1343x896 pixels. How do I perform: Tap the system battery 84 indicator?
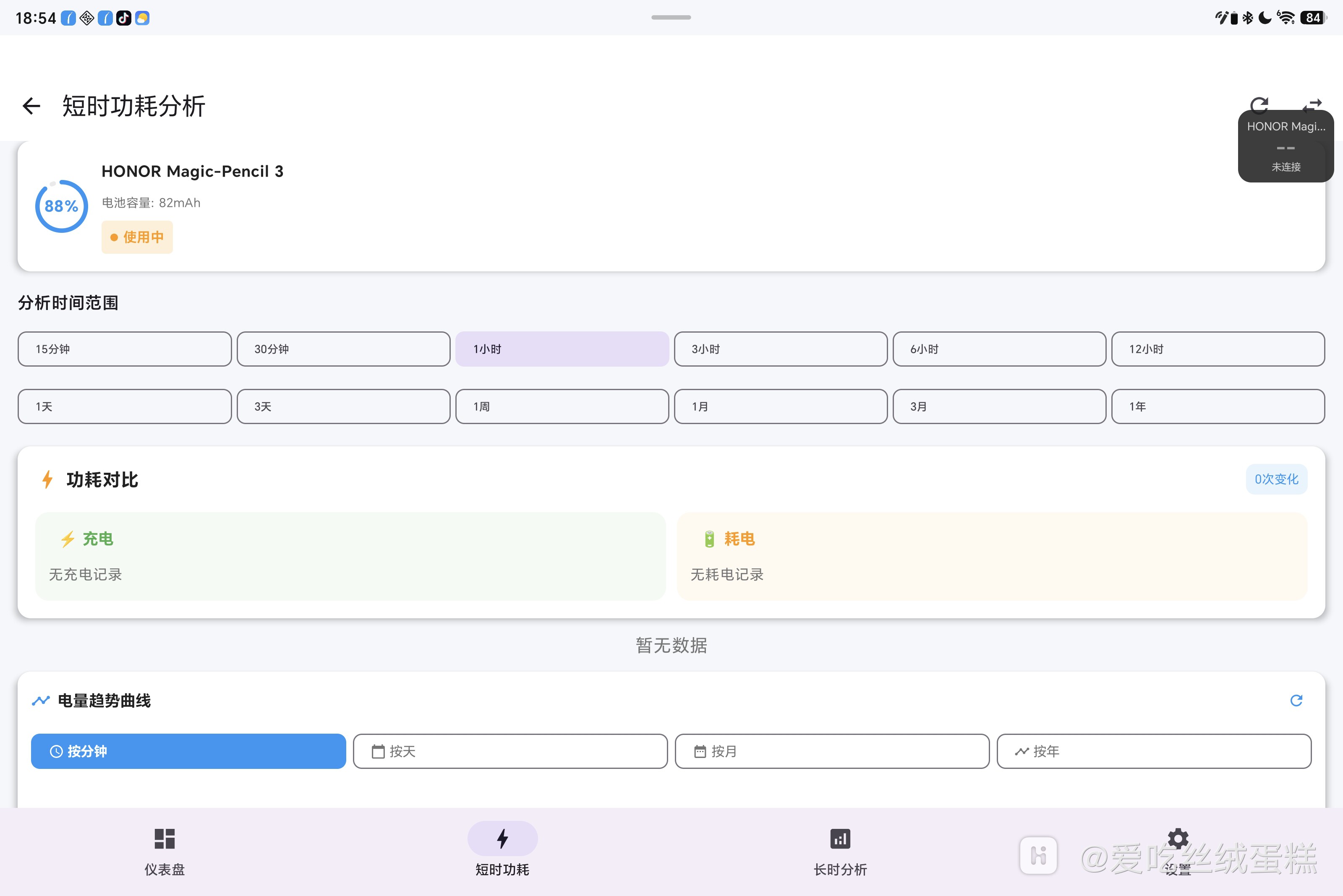click(1313, 18)
